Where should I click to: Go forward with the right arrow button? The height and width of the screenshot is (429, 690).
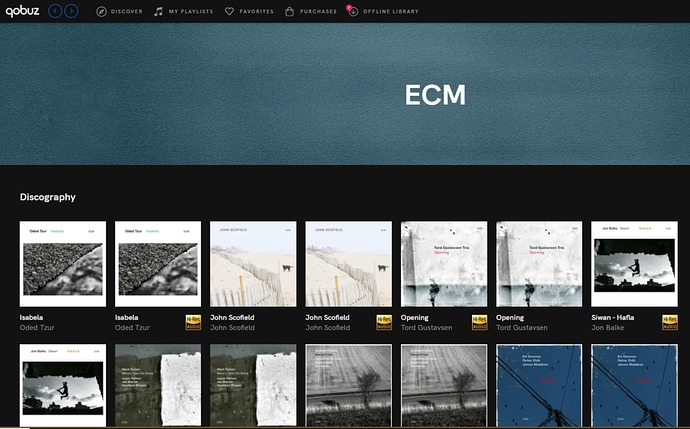(71, 11)
